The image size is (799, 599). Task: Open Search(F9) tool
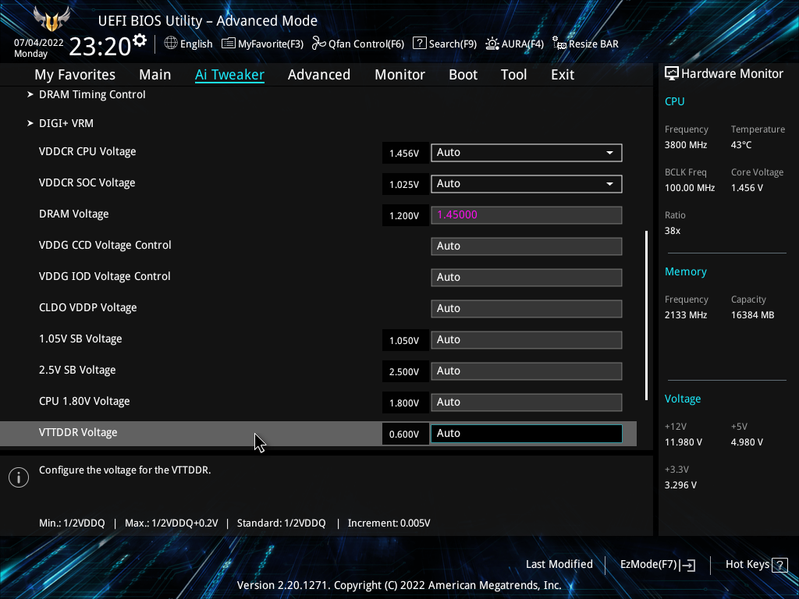(x=444, y=44)
